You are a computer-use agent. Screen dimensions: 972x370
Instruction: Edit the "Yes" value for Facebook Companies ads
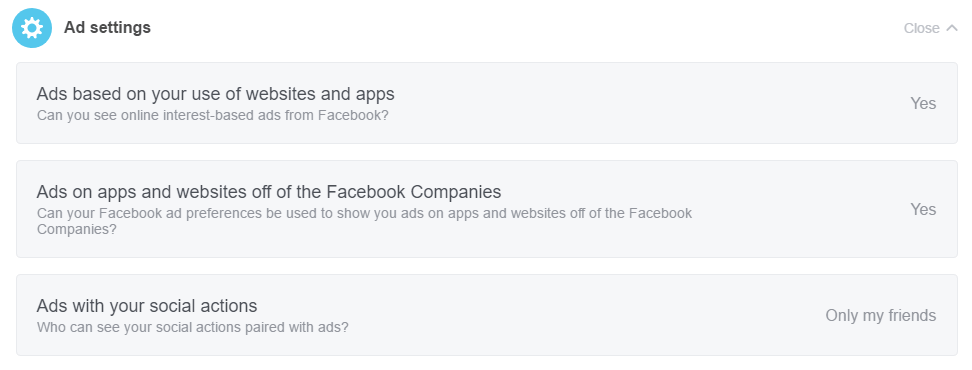(923, 209)
